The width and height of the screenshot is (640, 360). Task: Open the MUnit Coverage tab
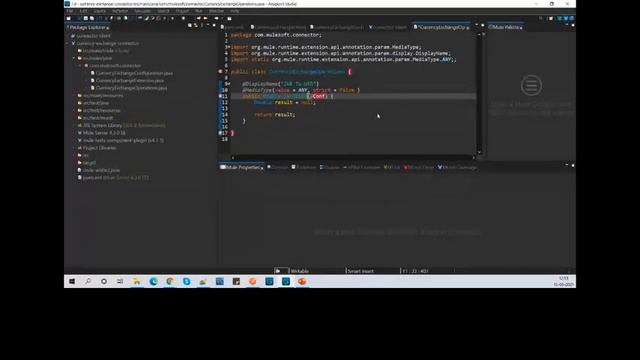click(x=457, y=167)
